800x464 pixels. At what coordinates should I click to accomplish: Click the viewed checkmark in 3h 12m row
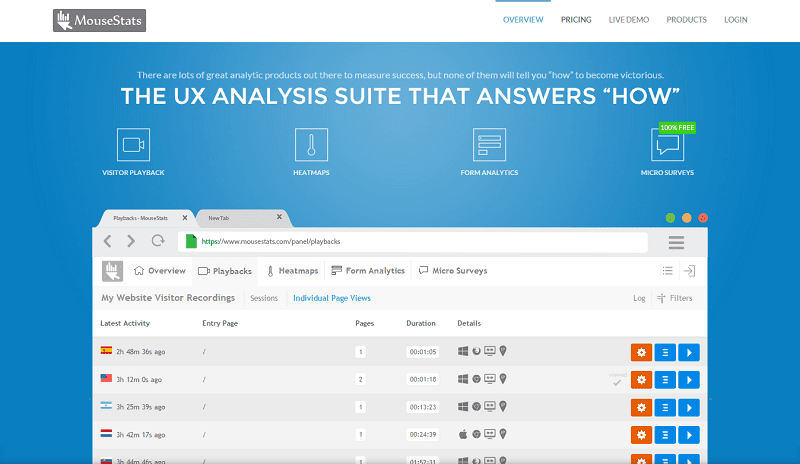point(617,383)
